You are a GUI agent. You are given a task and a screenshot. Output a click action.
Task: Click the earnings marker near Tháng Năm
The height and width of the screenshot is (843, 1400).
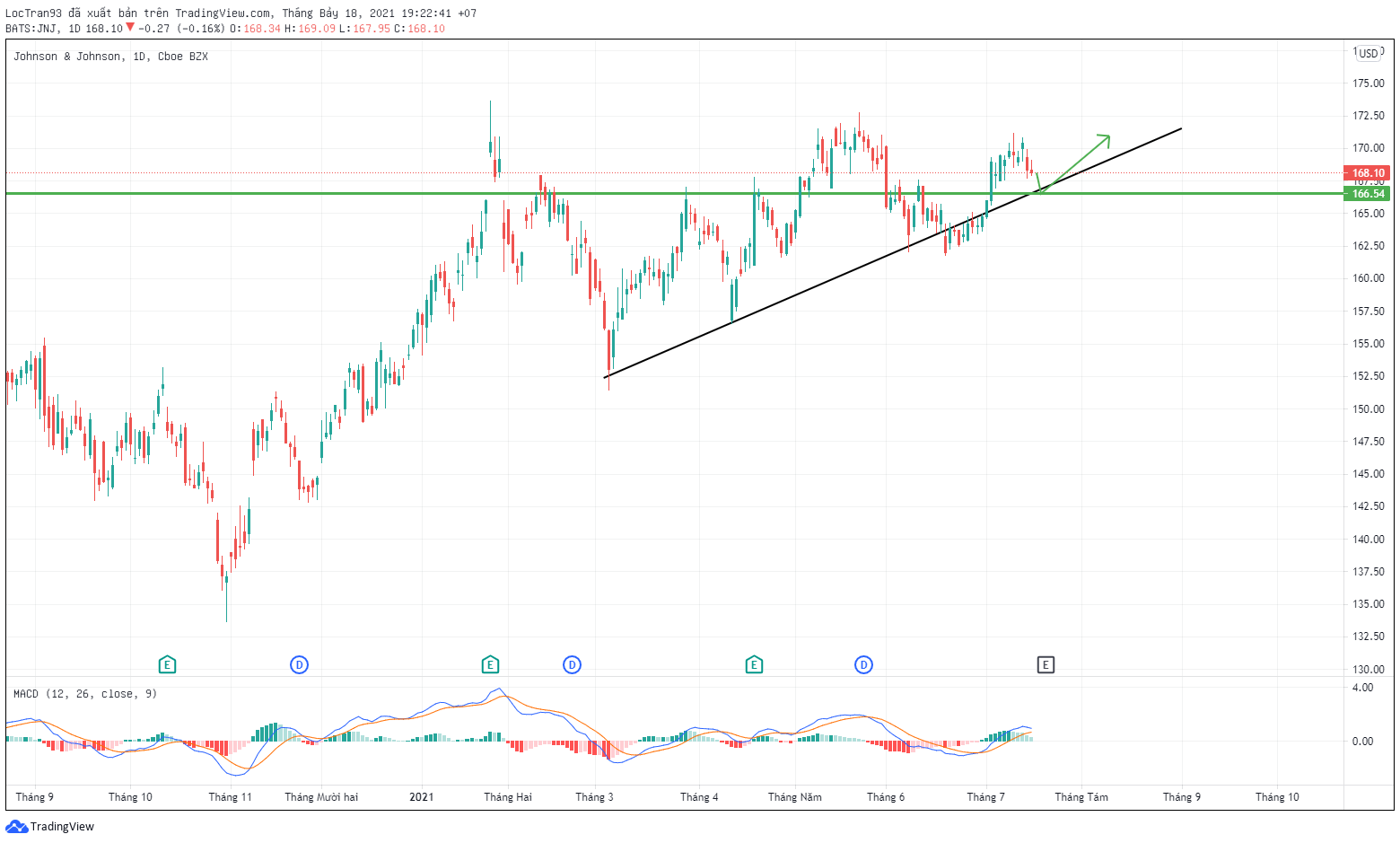click(754, 665)
